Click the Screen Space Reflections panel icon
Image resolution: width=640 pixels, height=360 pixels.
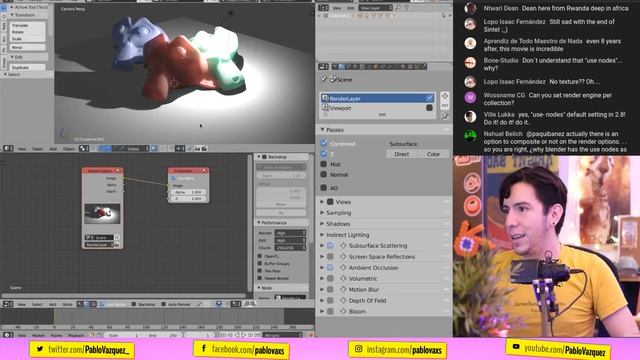[x=343, y=257]
